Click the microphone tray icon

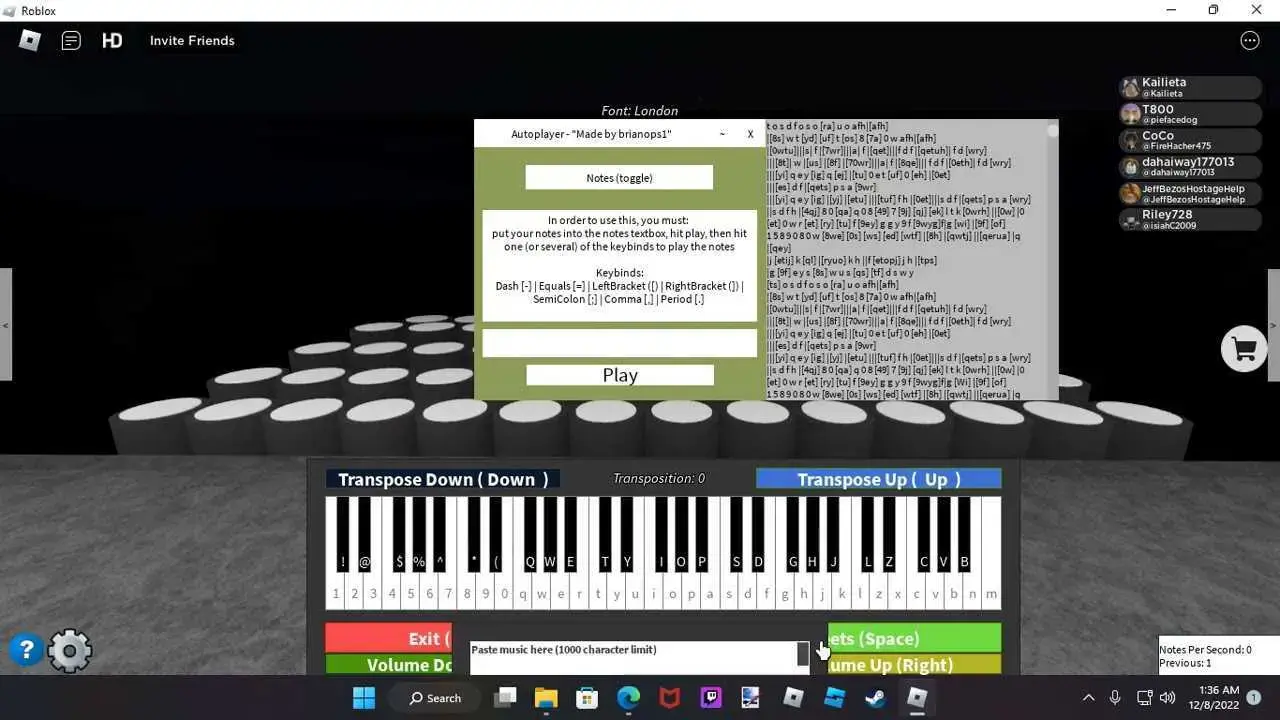point(1115,697)
